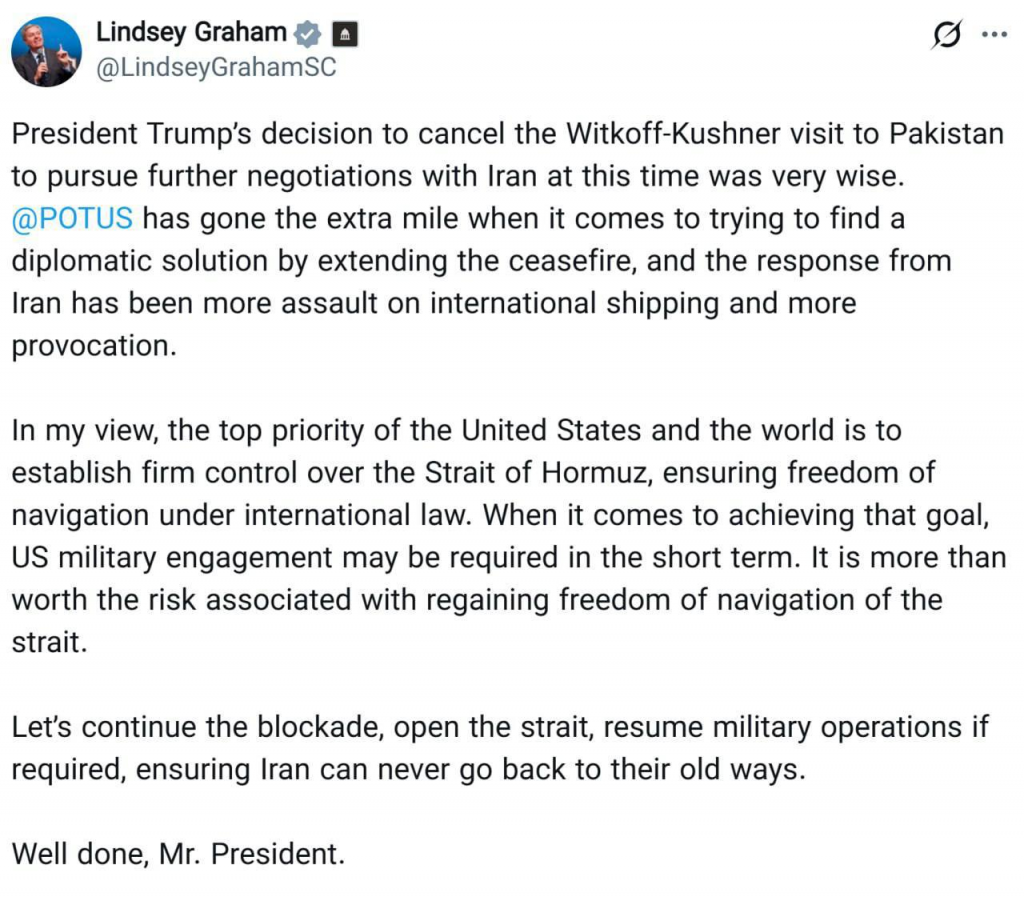Click the "Well done, Mr. President." line
This screenshot has height=897, width=1024.
coord(178,855)
